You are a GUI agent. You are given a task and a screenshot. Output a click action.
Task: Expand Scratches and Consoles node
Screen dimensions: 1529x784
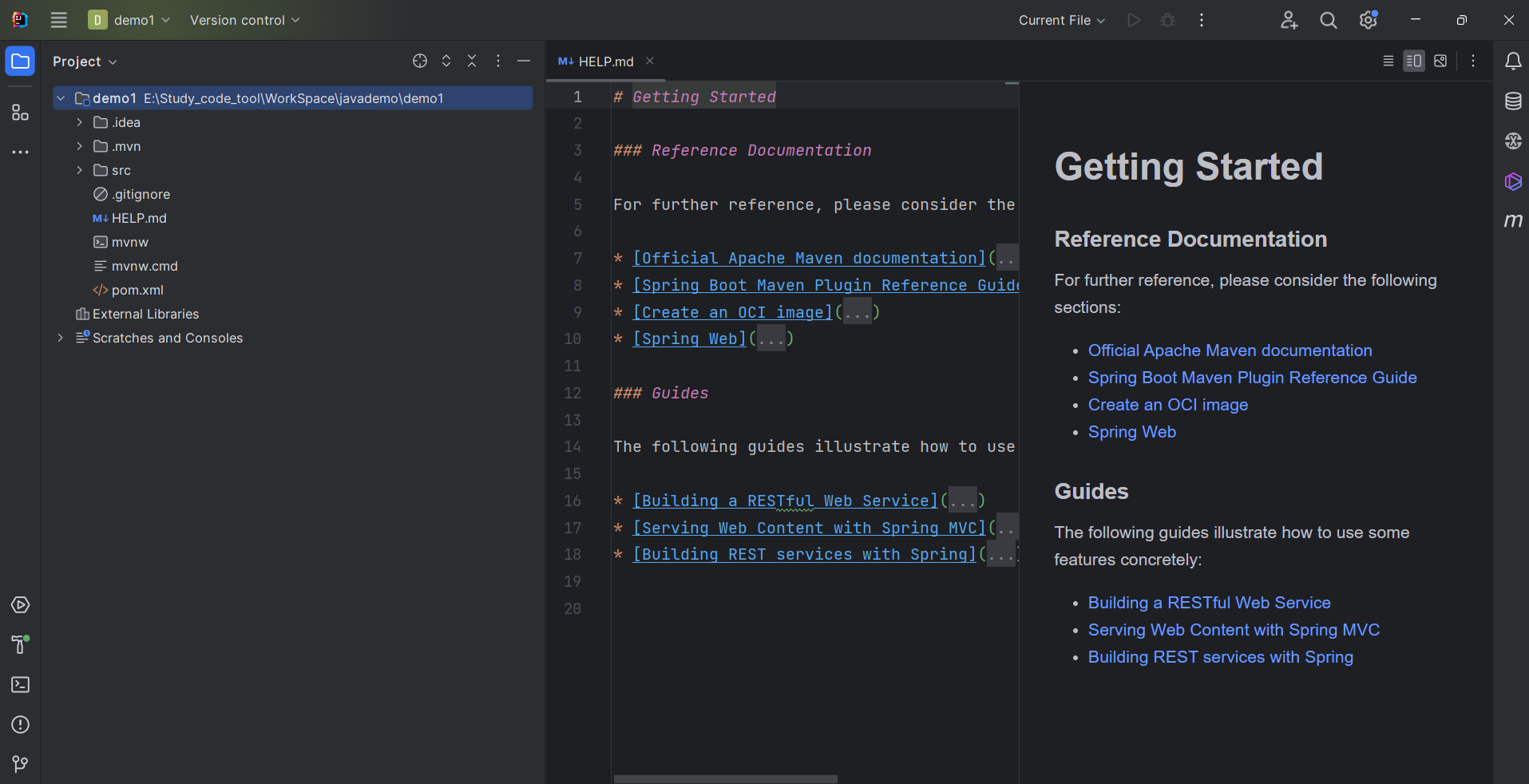coord(61,338)
